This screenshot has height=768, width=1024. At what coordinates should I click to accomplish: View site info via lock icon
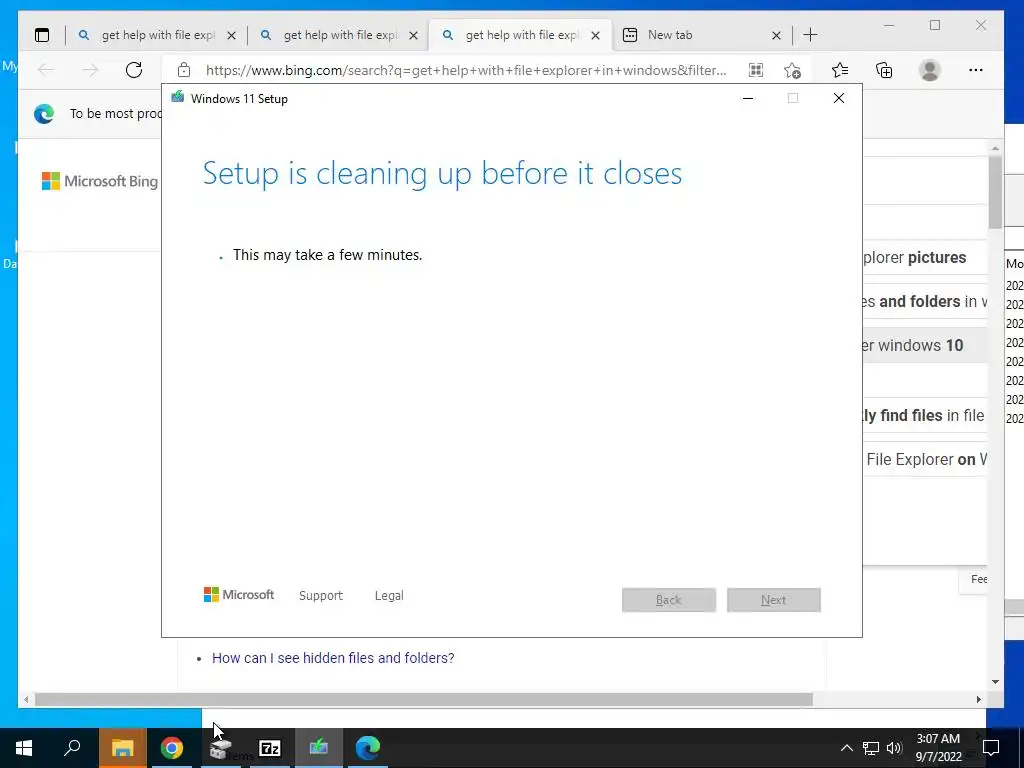point(184,70)
